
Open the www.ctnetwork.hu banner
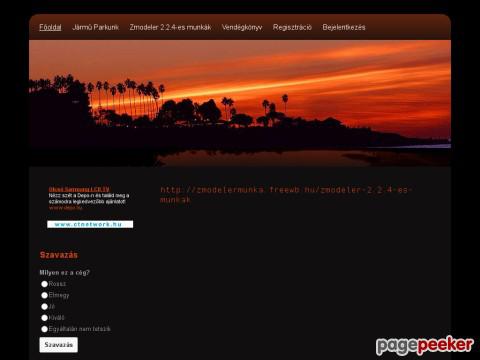click(90, 224)
